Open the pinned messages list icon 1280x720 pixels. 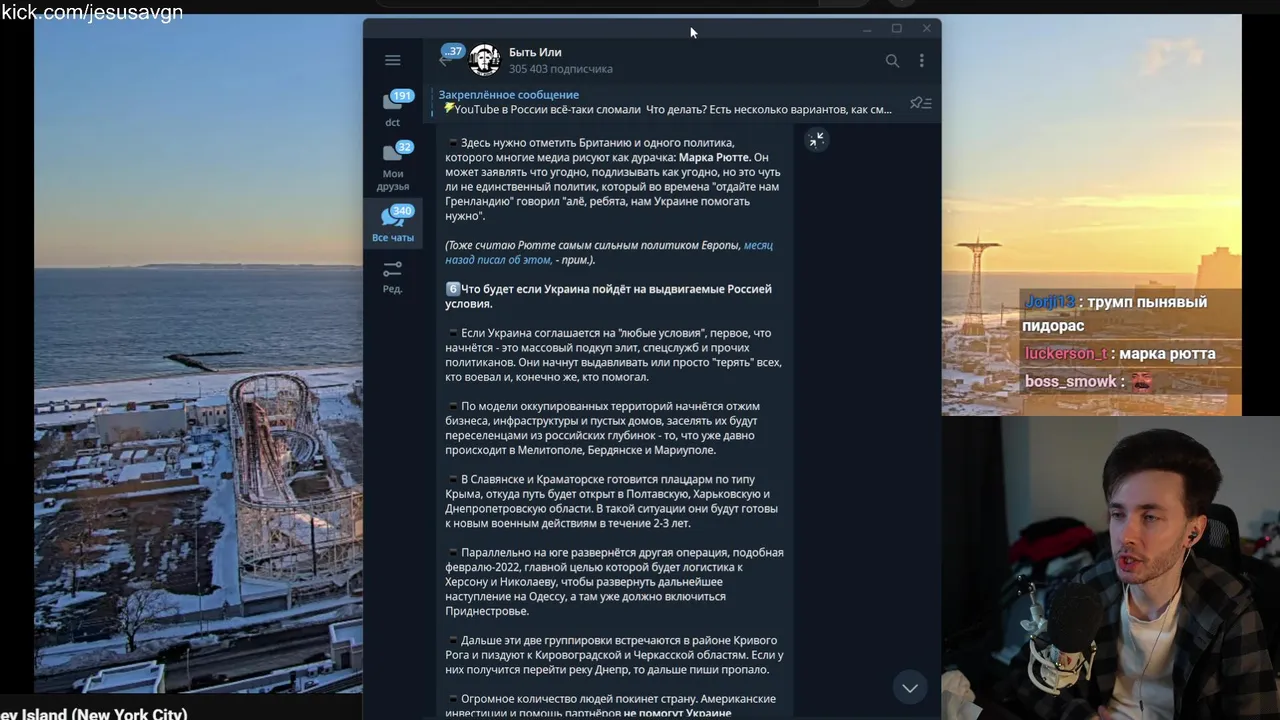click(x=921, y=103)
